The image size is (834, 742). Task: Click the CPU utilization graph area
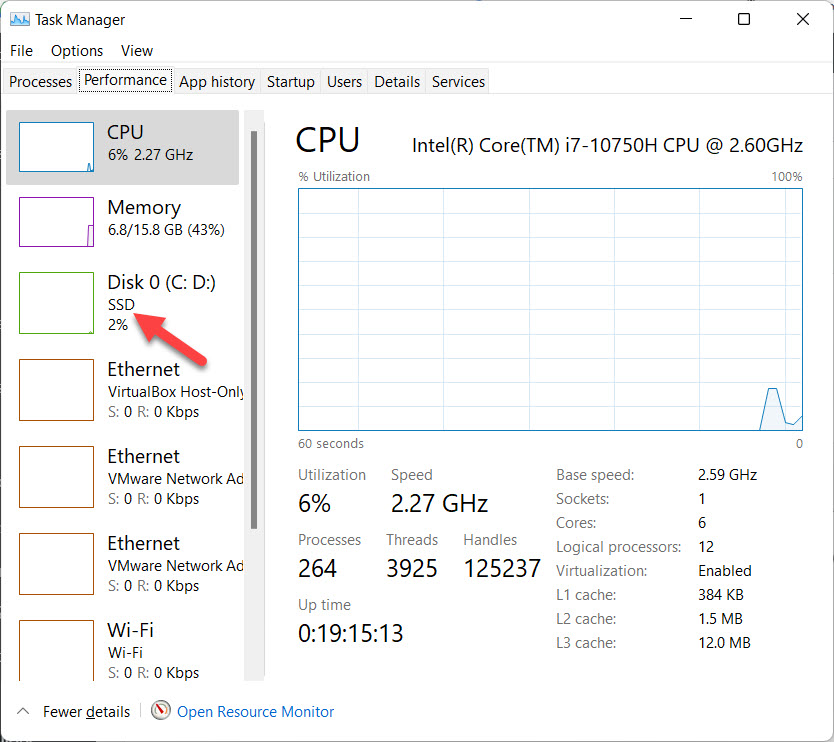[x=550, y=310]
